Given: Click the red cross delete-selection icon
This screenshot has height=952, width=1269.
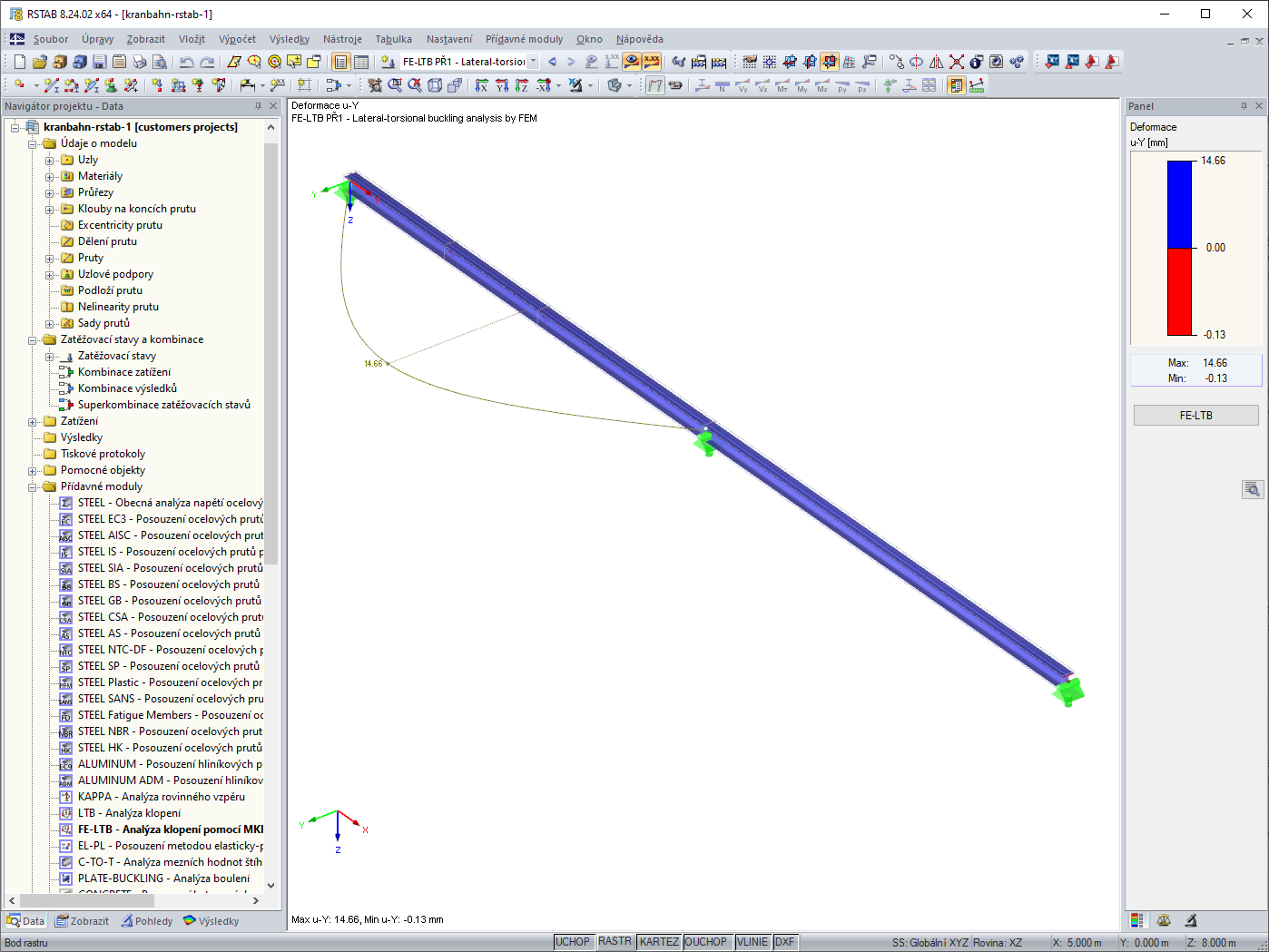Looking at the screenshot, I should click(956, 62).
